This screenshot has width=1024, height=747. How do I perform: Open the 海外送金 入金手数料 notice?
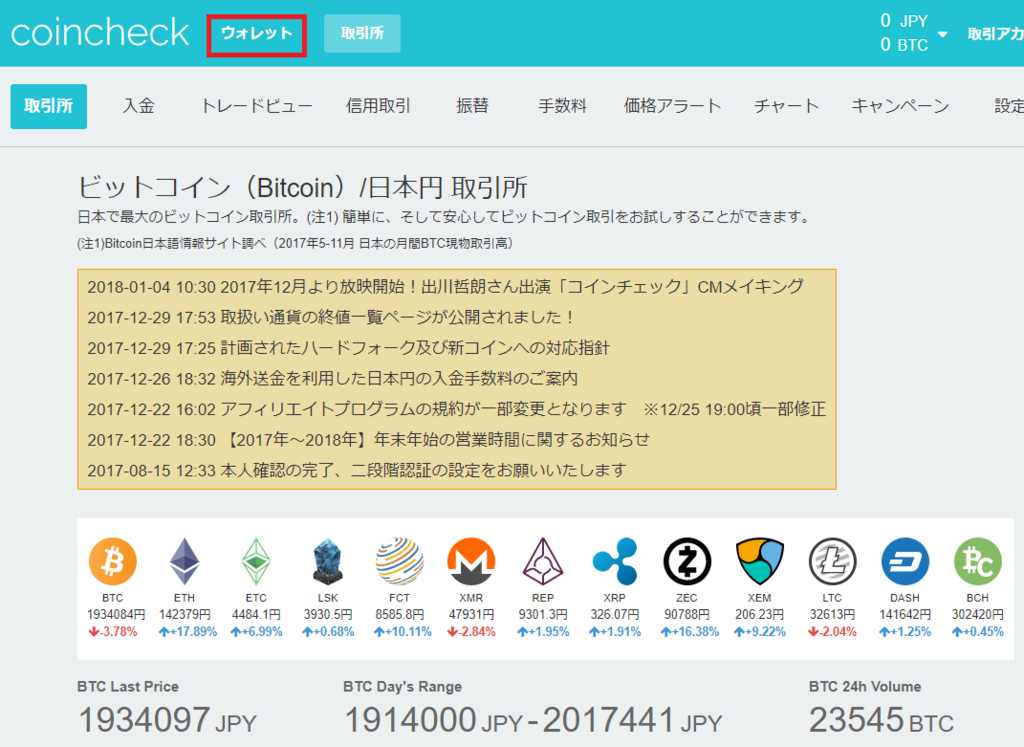tap(333, 379)
